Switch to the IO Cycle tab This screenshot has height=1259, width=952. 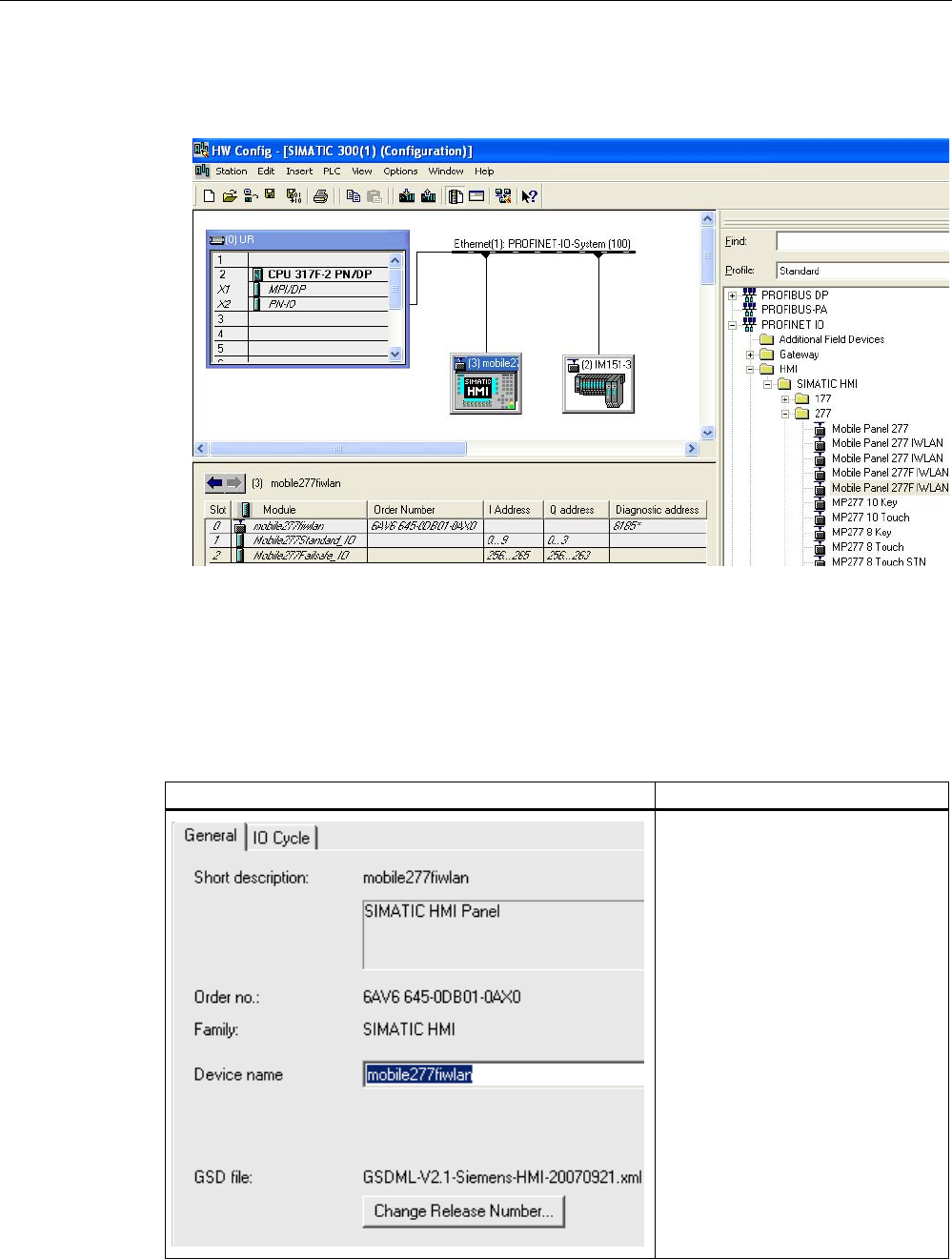(x=281, y=838)
